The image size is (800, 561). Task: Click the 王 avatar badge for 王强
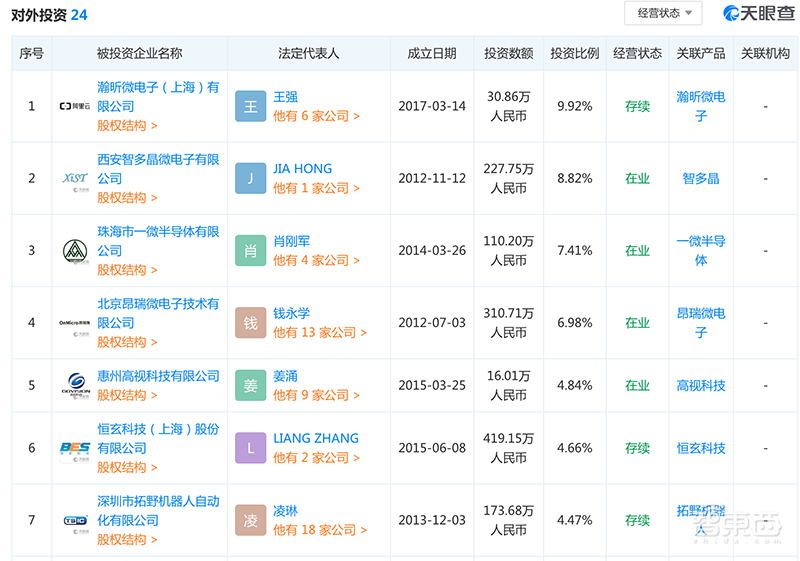251,106
